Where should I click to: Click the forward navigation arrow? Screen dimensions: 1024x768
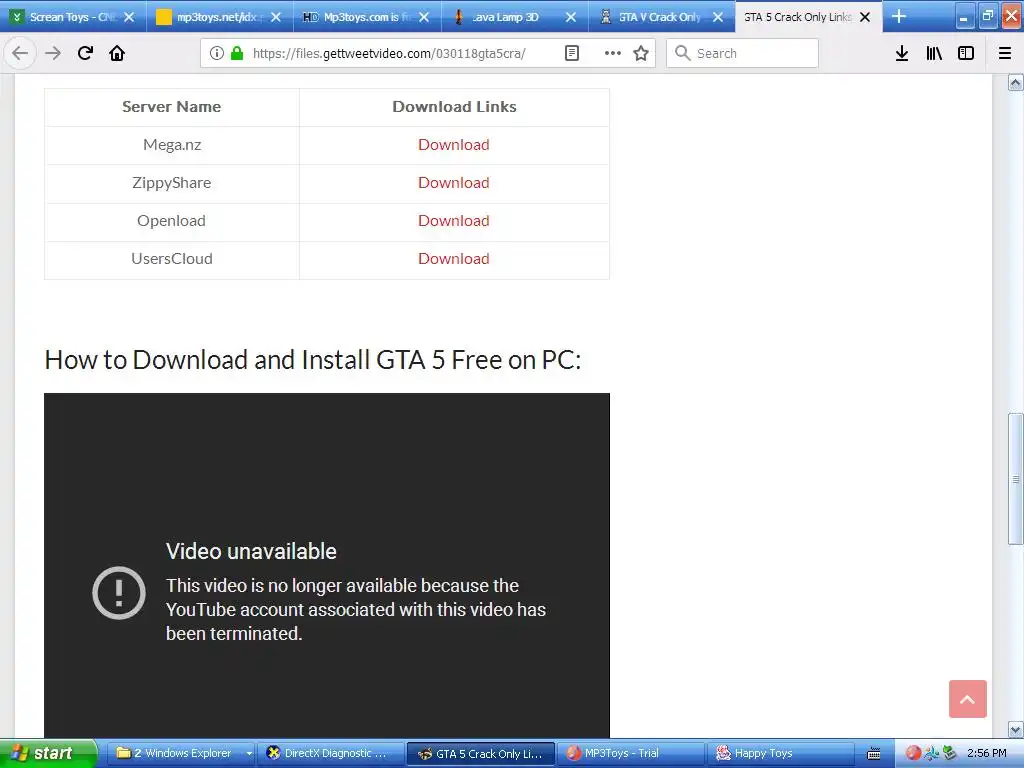point(53,53)
